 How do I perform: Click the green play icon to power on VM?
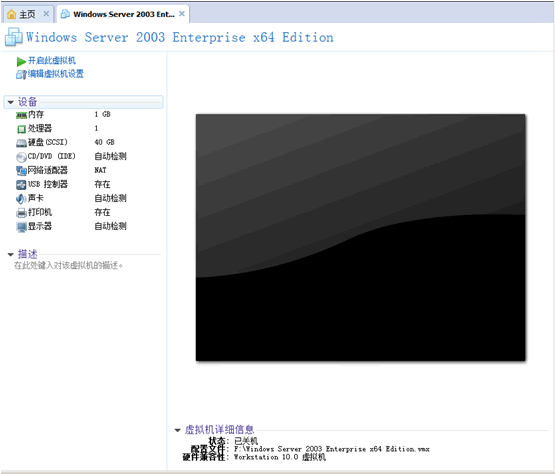[x=21, y=61]
